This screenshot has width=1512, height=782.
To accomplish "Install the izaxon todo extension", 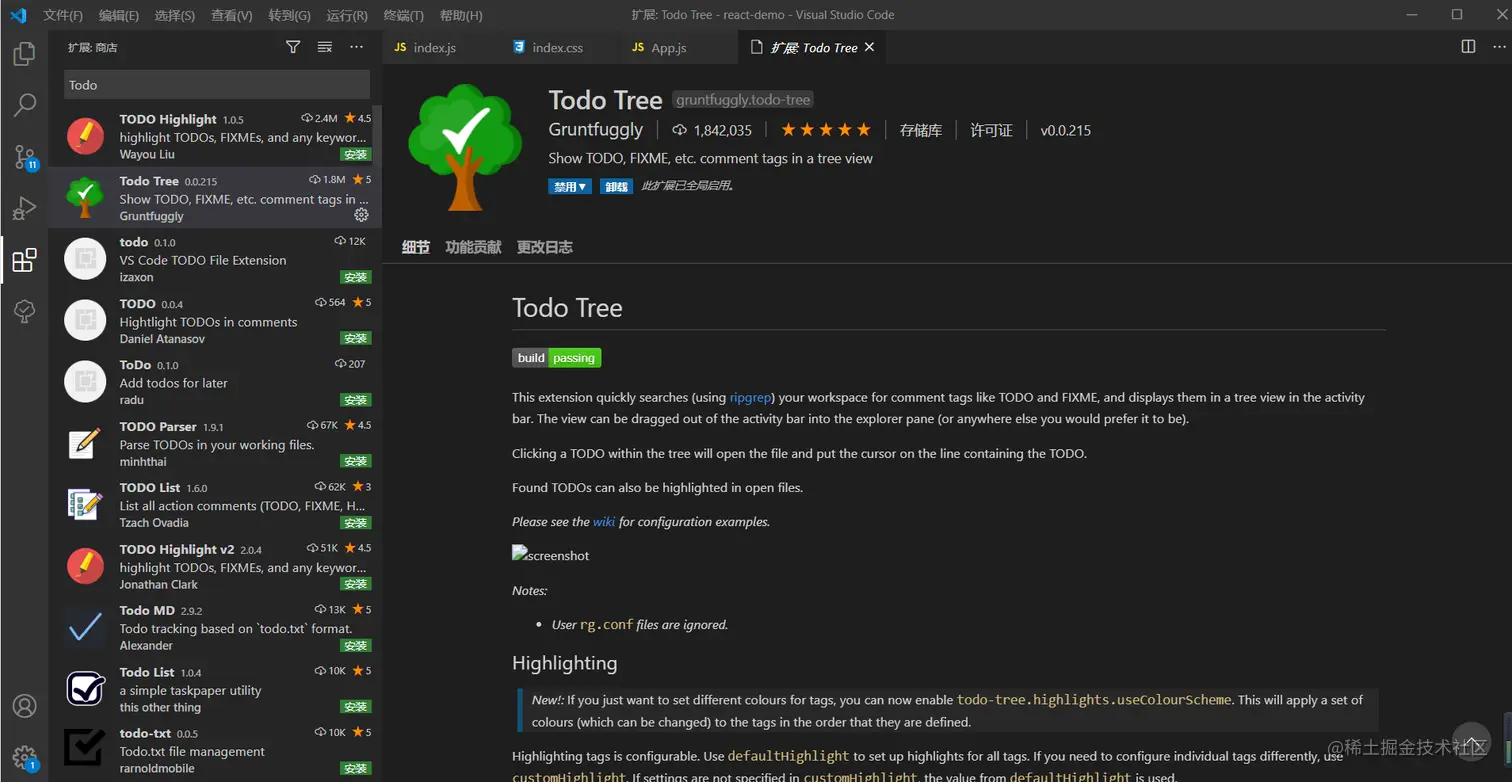I will [x=356, y=277].
